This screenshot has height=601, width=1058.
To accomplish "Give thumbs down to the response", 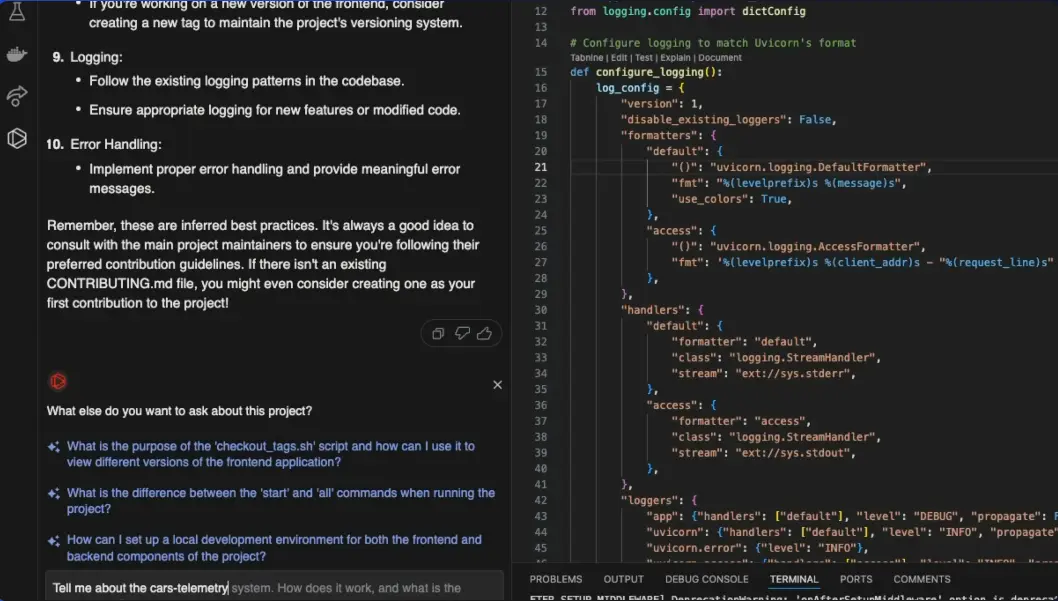I will tap(462, 333).
